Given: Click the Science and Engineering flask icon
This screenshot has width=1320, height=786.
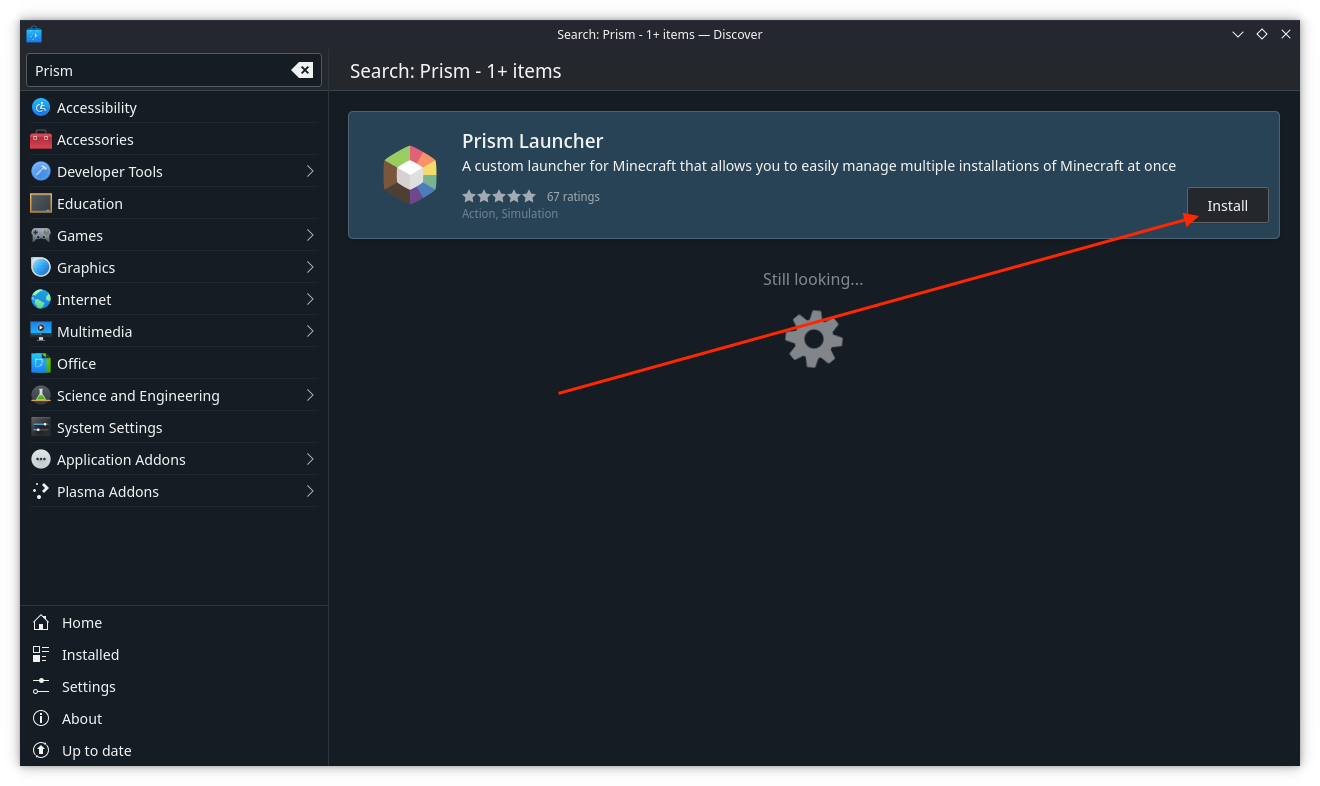Looking at the screenshot, I should [41, 395].
